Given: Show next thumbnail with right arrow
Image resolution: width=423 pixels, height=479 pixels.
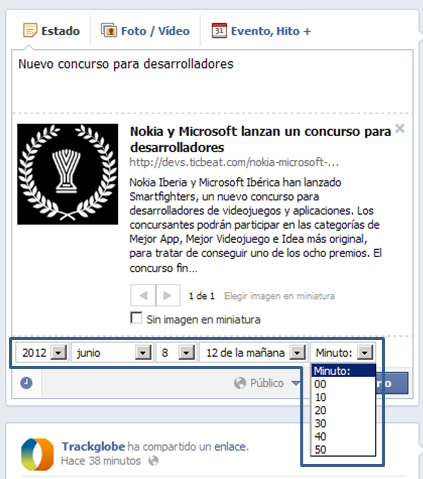Looking at the screenshot, I should pos(168,295).
